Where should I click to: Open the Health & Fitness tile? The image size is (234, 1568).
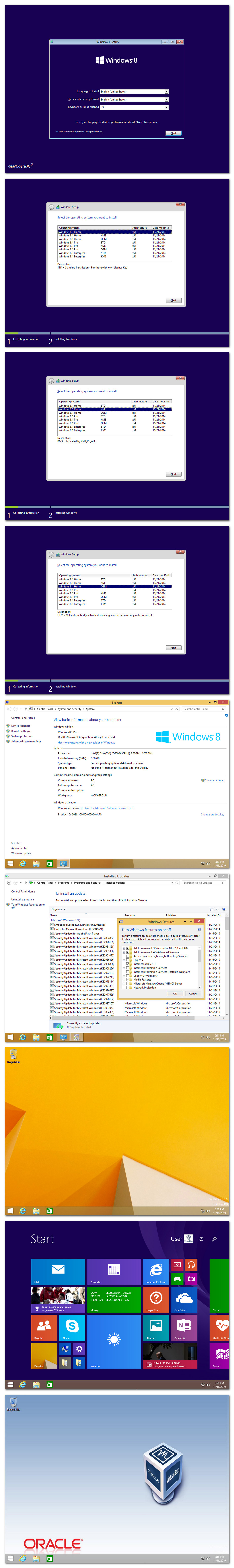(219, 1327)
